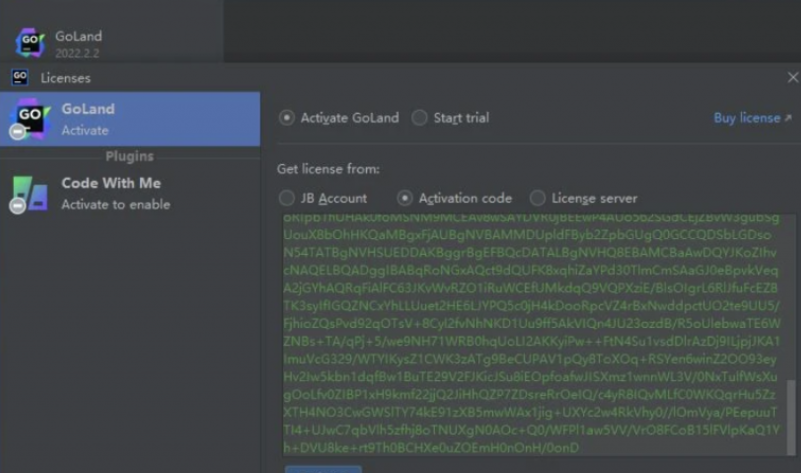This screenshot has width=801, height=473.
Task: Select Code With Me in the plugins list
Action: 130,193
